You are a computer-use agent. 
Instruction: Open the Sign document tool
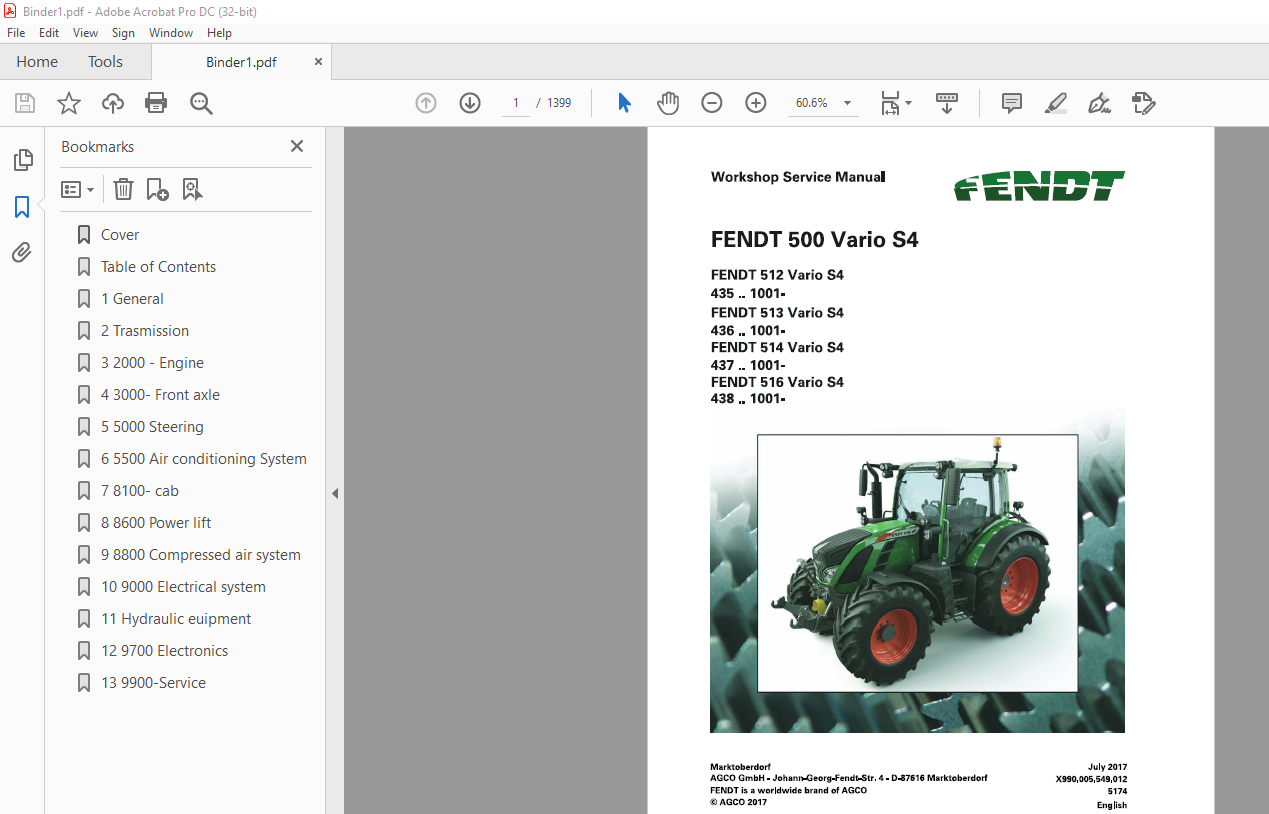pyautogui.click(x=1100, y=103)
